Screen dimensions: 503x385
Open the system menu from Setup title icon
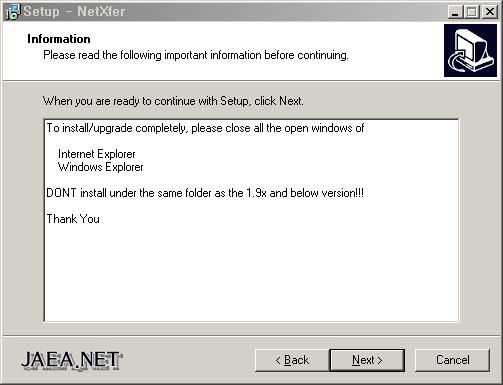tap(13, 12)
